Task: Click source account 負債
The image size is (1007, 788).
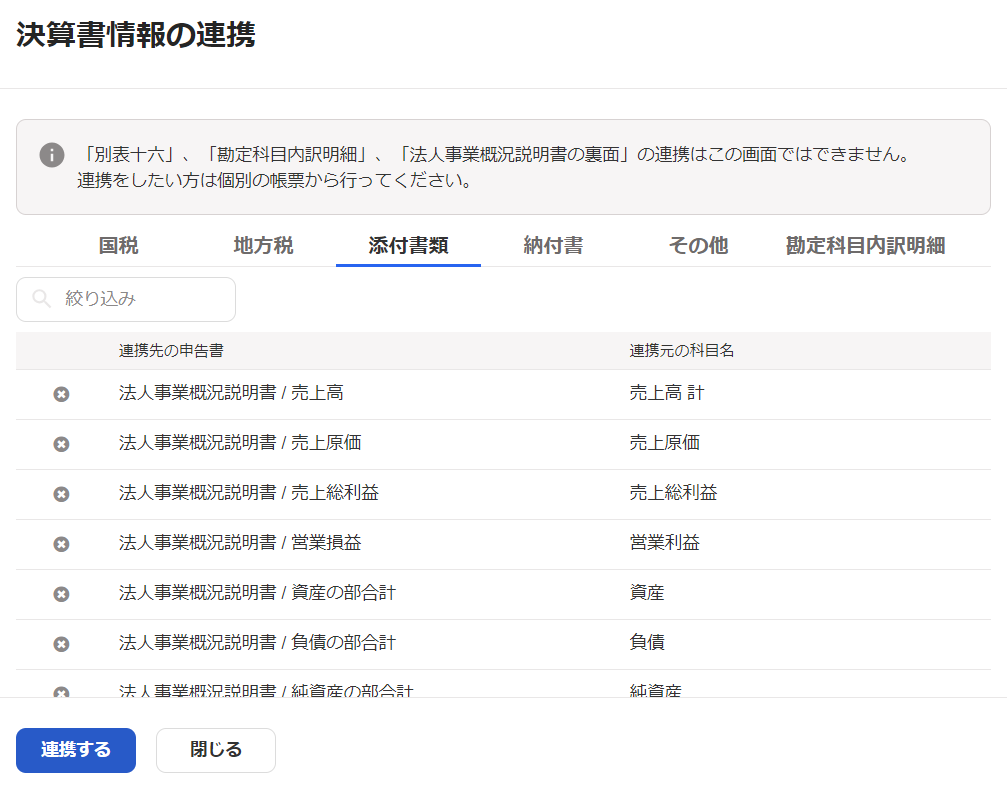Action: click(647, 643)
